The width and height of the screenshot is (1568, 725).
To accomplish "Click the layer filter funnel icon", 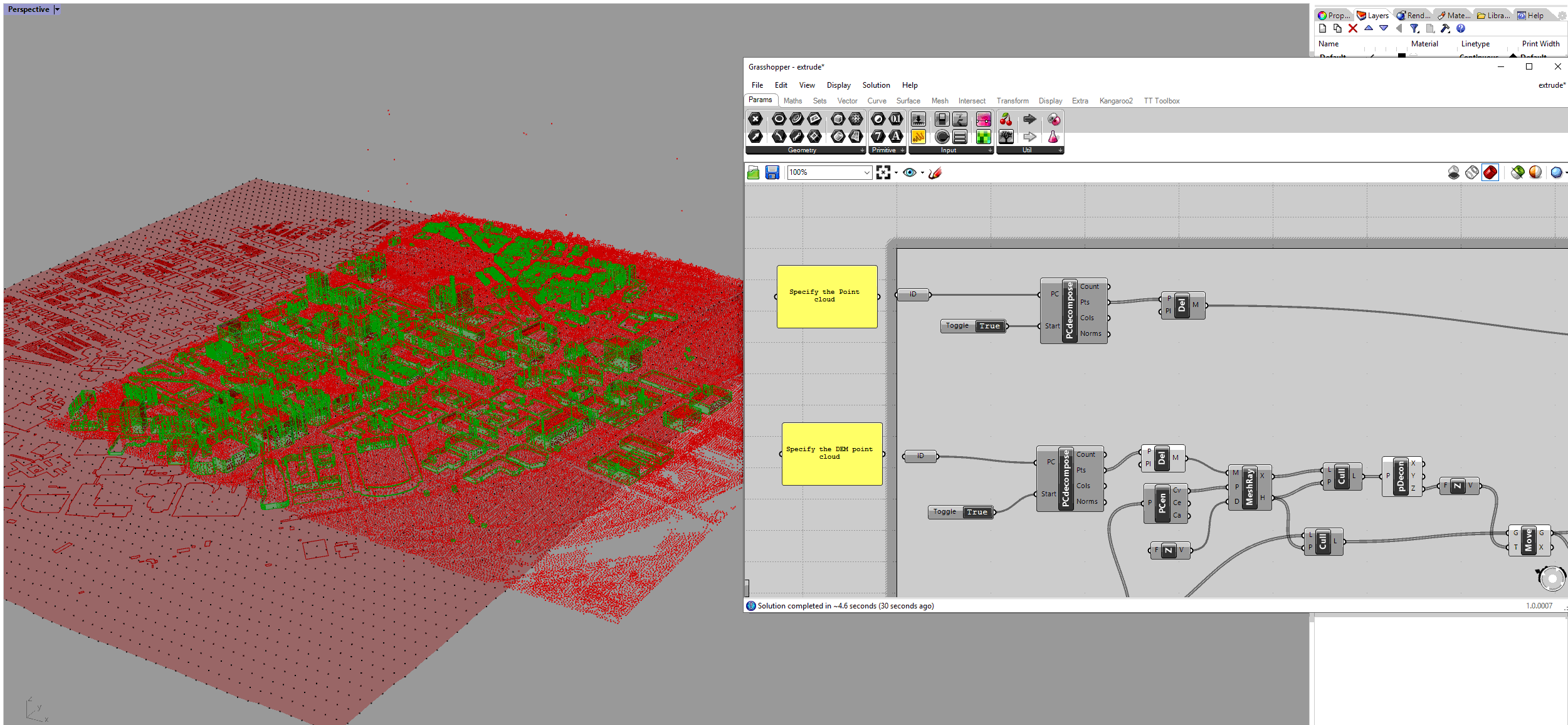I will coord(1414,28).
